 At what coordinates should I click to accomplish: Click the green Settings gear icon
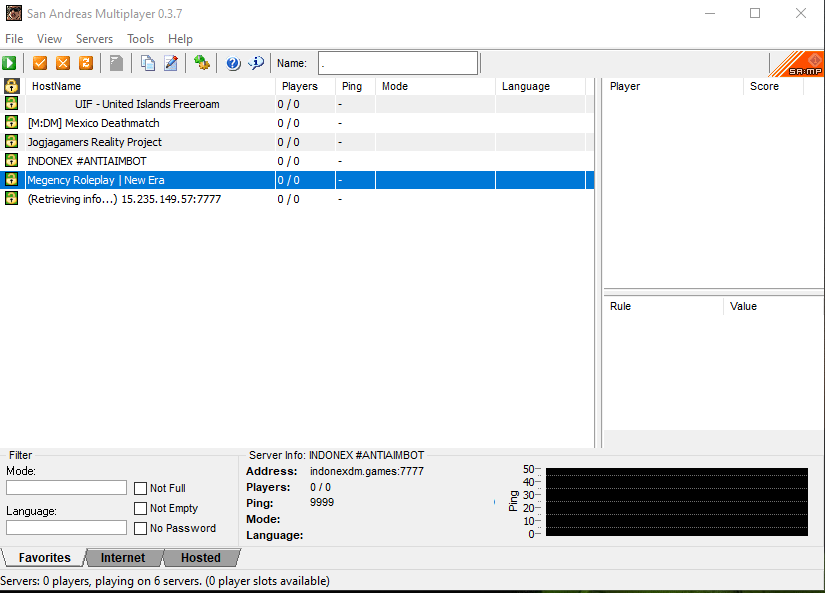[x=202, y=63]
